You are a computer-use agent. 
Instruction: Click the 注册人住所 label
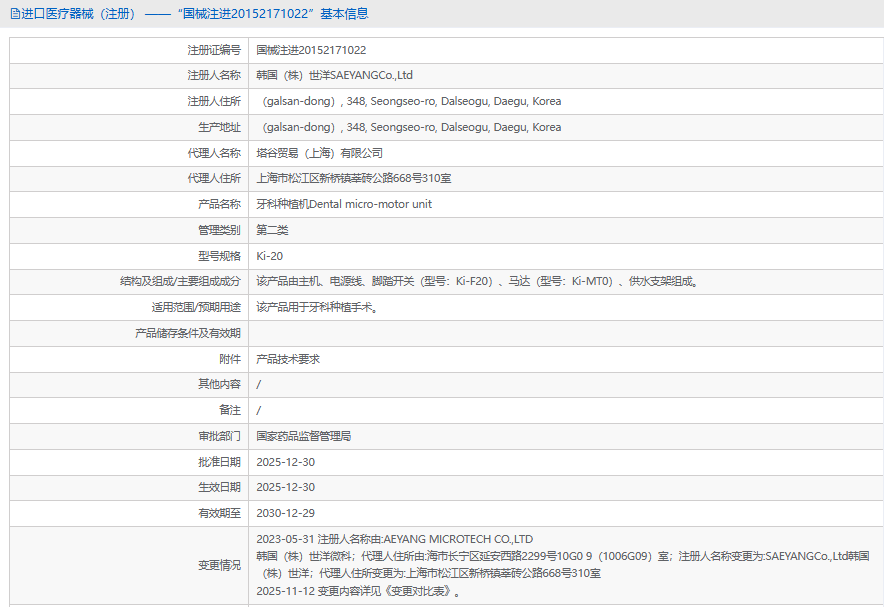(x=214, y=101)
